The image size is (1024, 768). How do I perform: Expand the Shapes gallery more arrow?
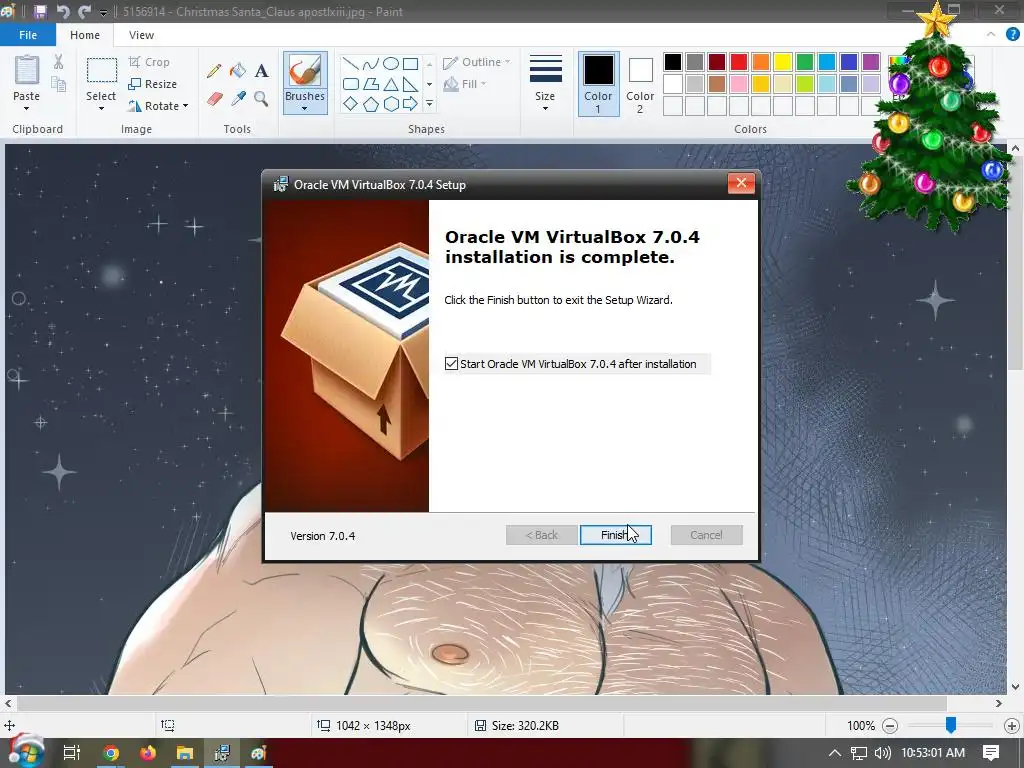point(429,104)
